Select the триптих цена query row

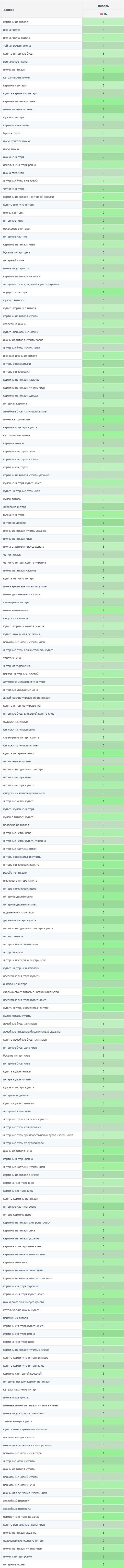pos(41,657)
